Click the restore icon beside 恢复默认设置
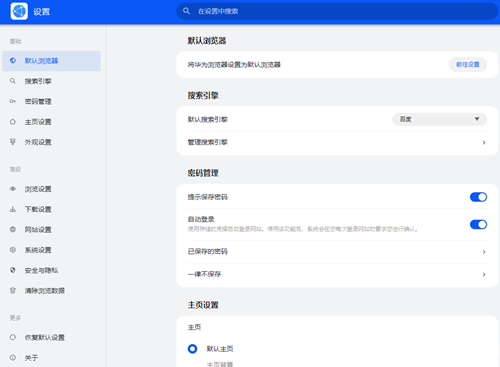 point(13,337)
